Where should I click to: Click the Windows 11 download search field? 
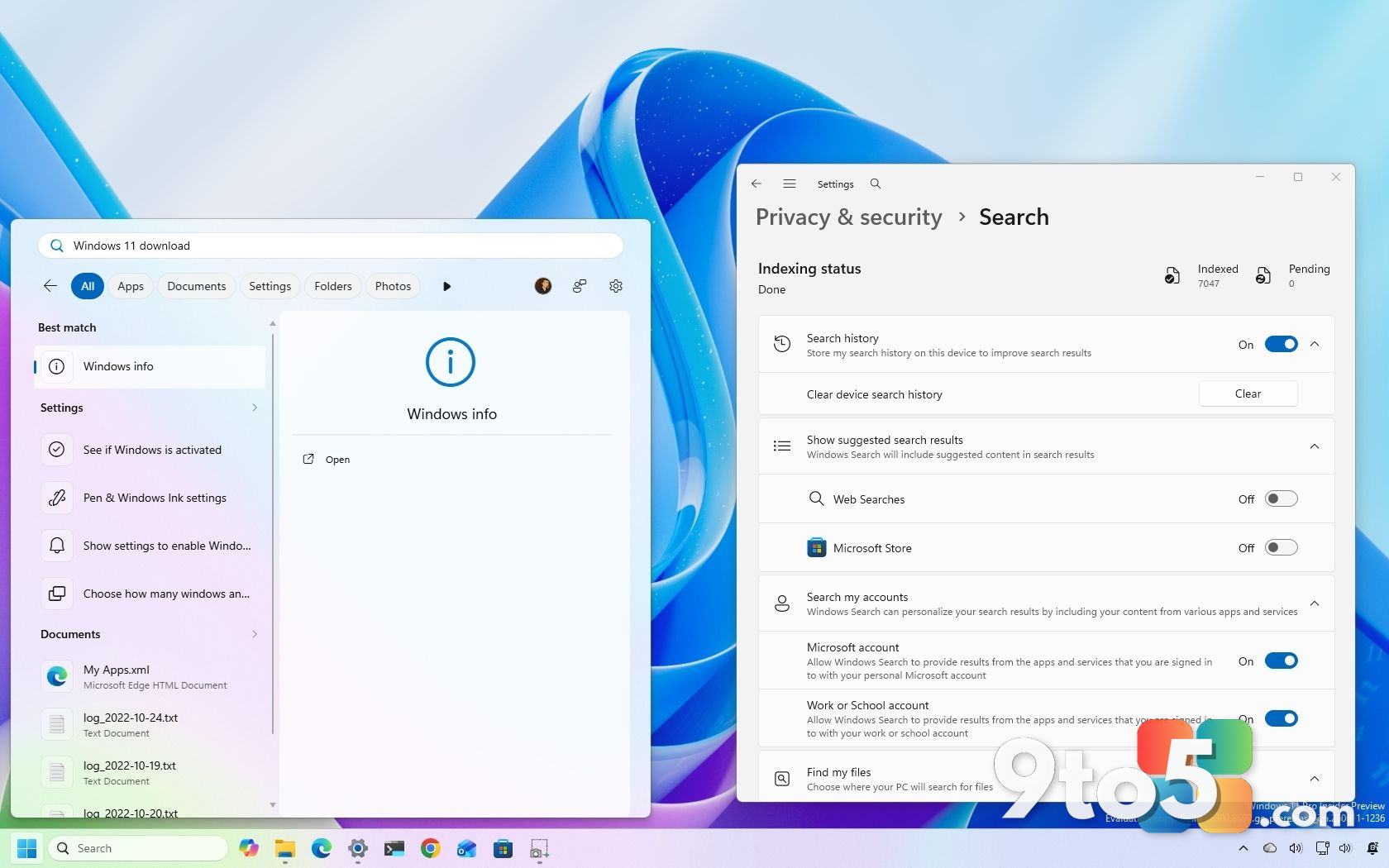331,246
